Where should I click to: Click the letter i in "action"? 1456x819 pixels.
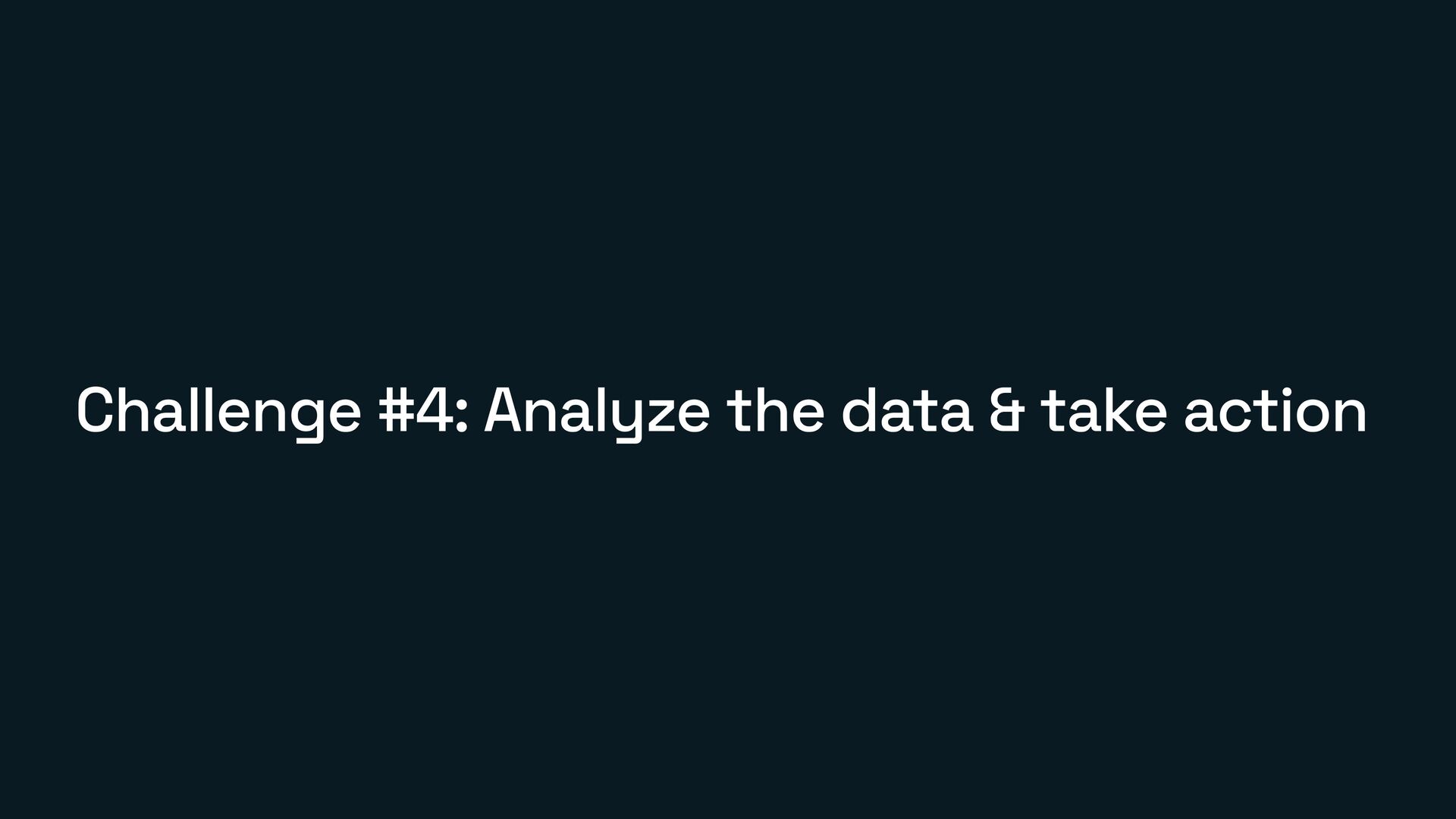1287,409
